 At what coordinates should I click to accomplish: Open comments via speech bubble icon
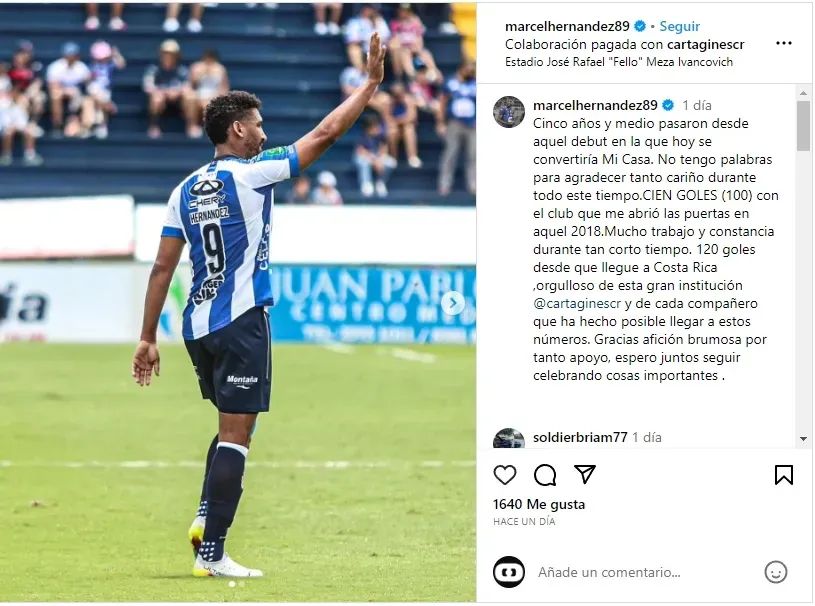(x=545, y=475)
